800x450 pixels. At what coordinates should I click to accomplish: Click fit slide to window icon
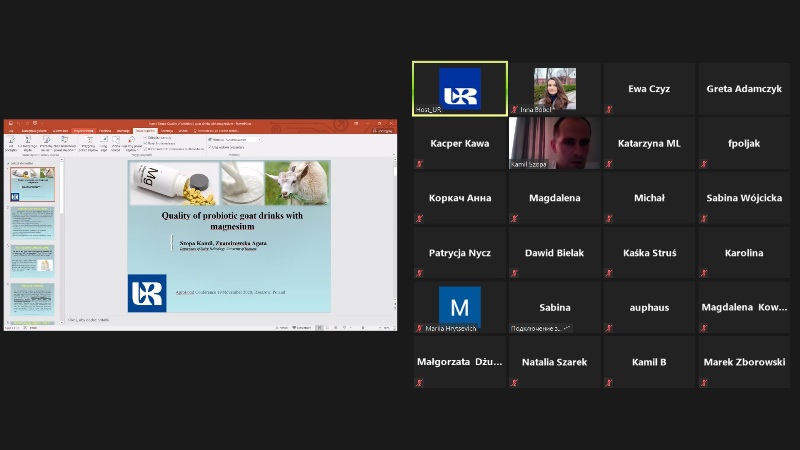[x=394, y=328]
